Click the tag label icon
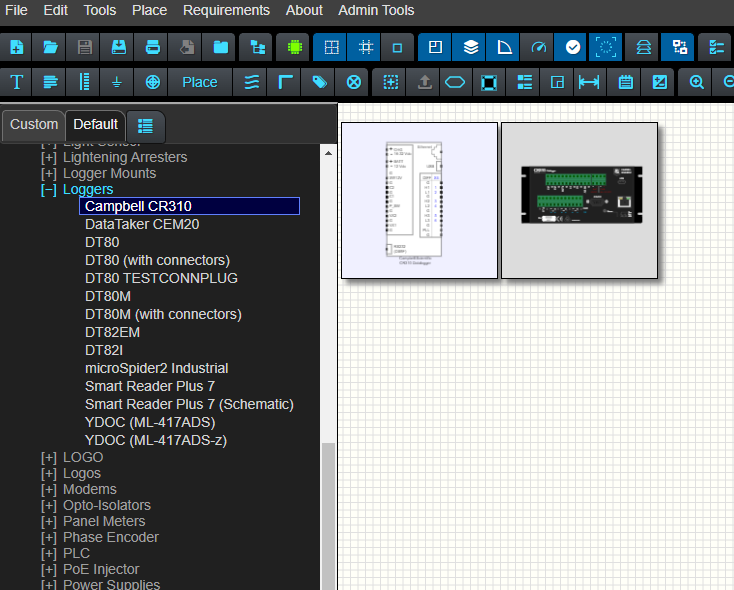 pos(319,82)
